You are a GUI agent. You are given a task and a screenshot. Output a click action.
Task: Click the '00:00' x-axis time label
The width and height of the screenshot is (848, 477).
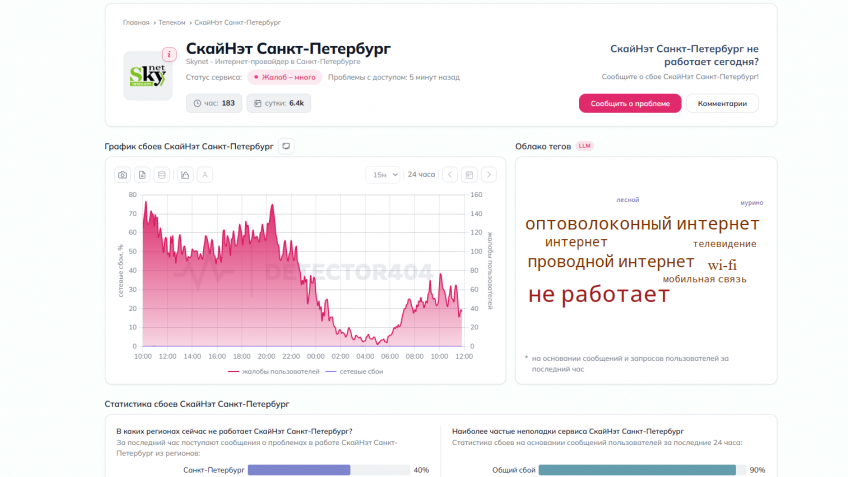click(315, 356)
